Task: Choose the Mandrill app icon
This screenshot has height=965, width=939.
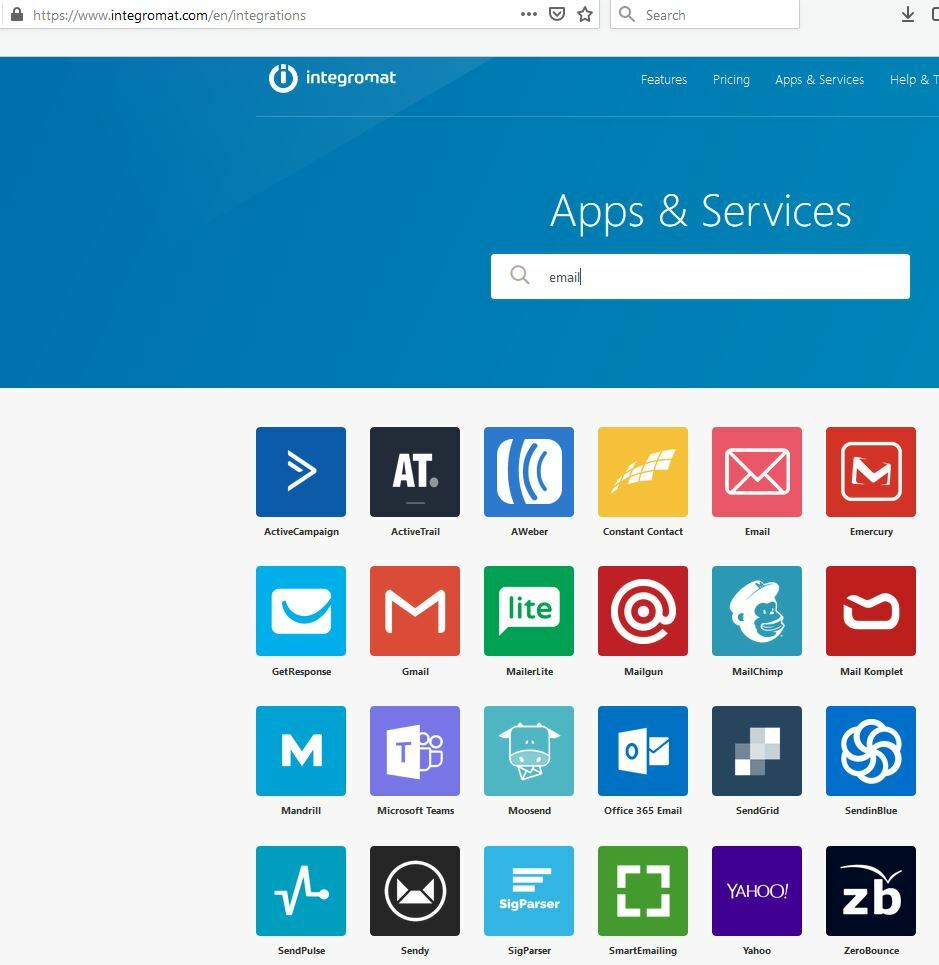Action: tap(301, 751)
